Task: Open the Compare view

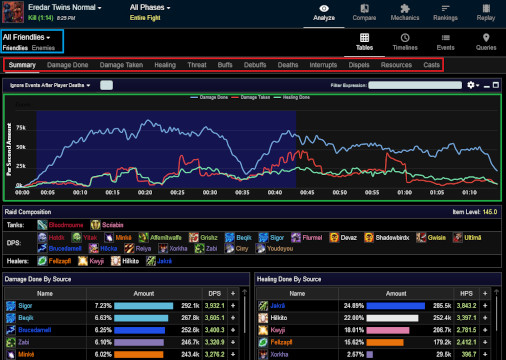Action: 364,13
